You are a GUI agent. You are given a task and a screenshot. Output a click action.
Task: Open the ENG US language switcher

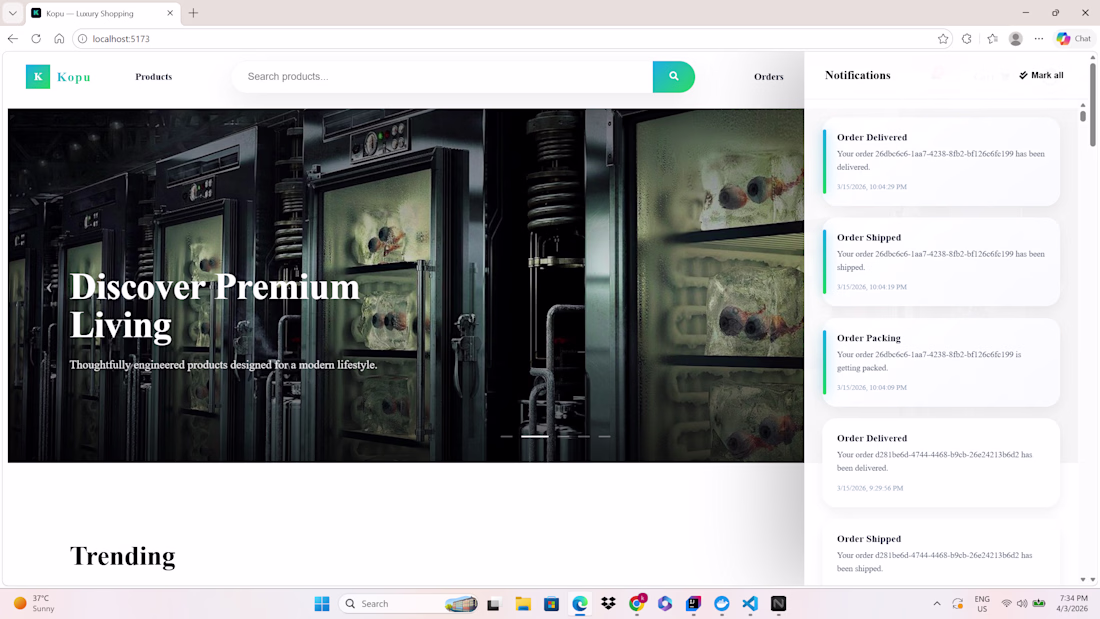coord(982,604)
